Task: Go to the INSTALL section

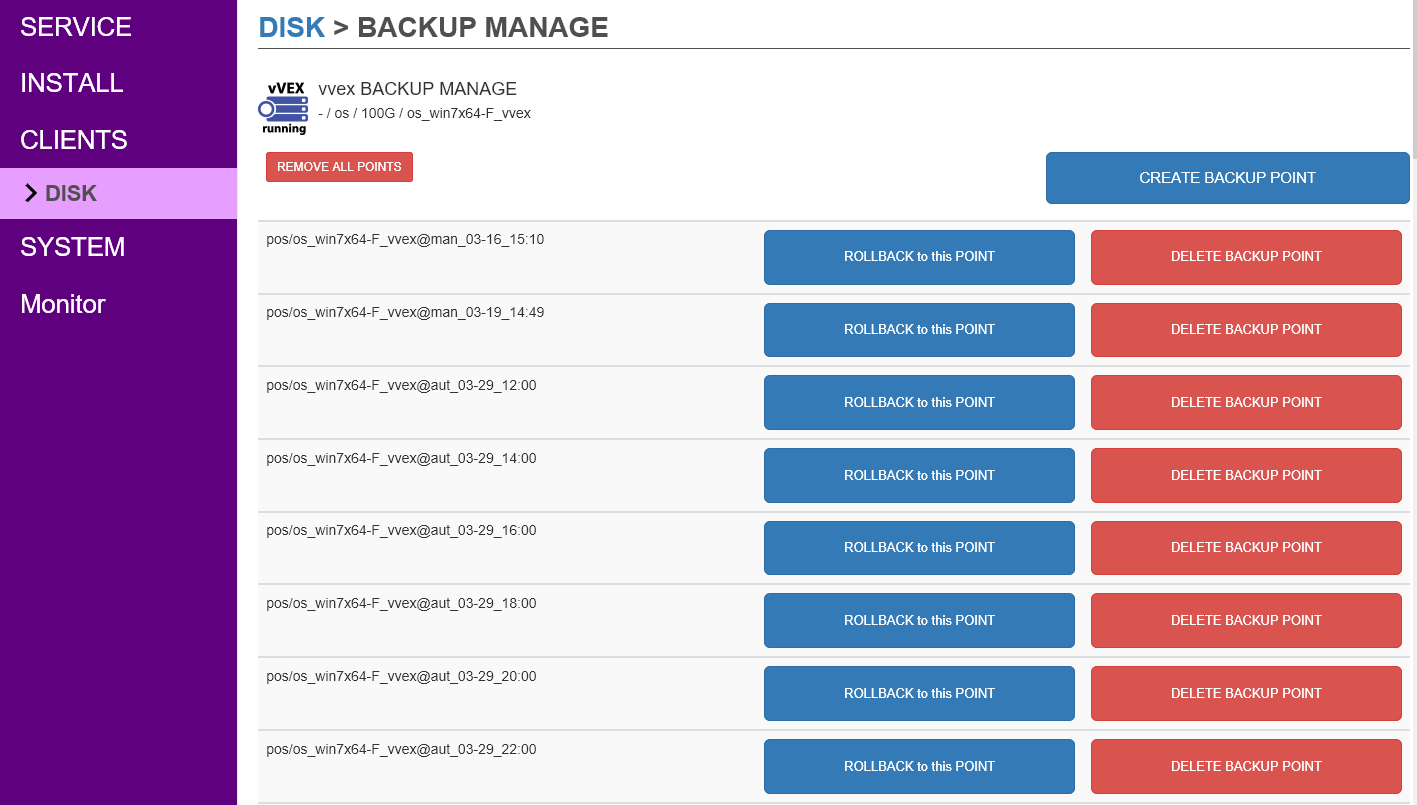Action: [x=72, y=83]
